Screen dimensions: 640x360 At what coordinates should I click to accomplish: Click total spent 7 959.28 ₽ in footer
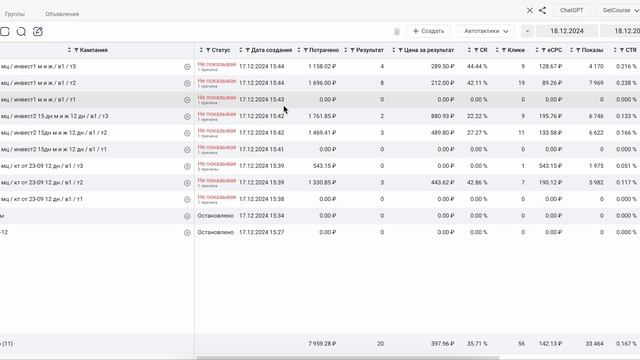click(322, 344)
